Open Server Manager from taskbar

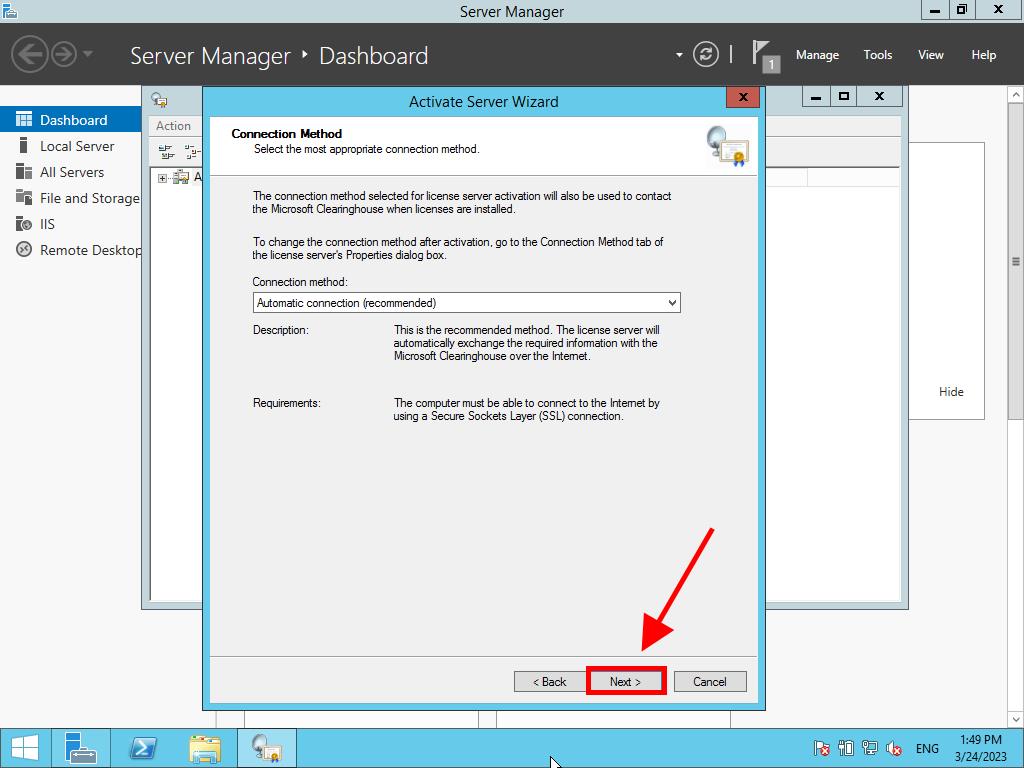[81, 748]
